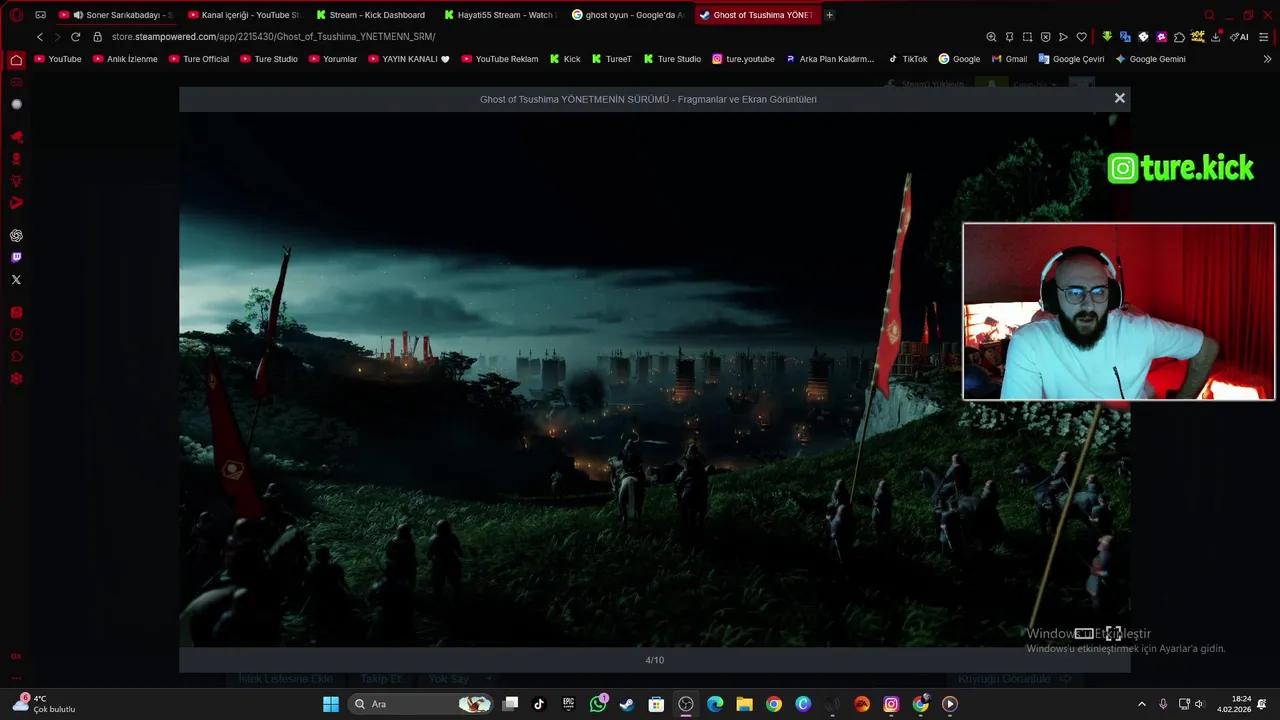Open WhatsApp from the taskbar
Image resolution: width=1280 pixels, height=720 pixels.
pos(598,704)
